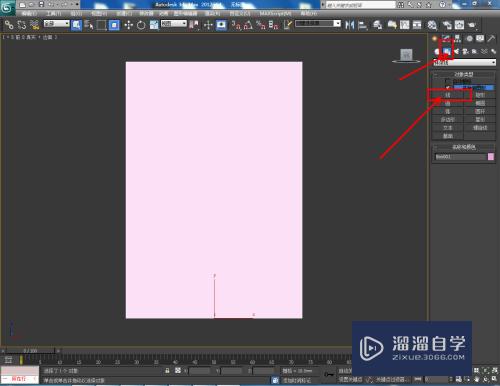Screen dimensions: 500x386
Task: Activate the Select and Move tool
Action: pos(128,25)
